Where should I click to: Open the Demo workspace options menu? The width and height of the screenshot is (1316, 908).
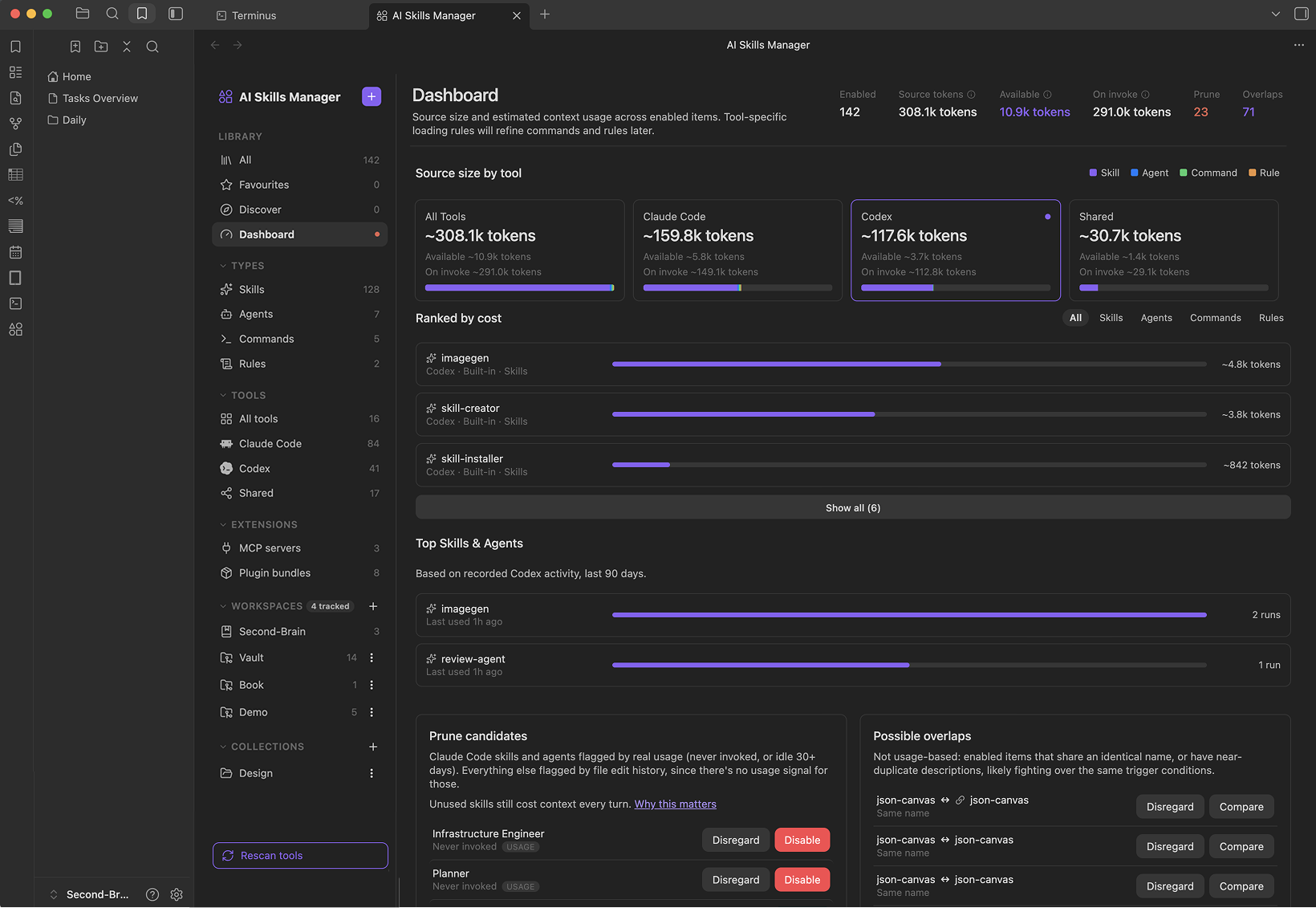(372, 712)
